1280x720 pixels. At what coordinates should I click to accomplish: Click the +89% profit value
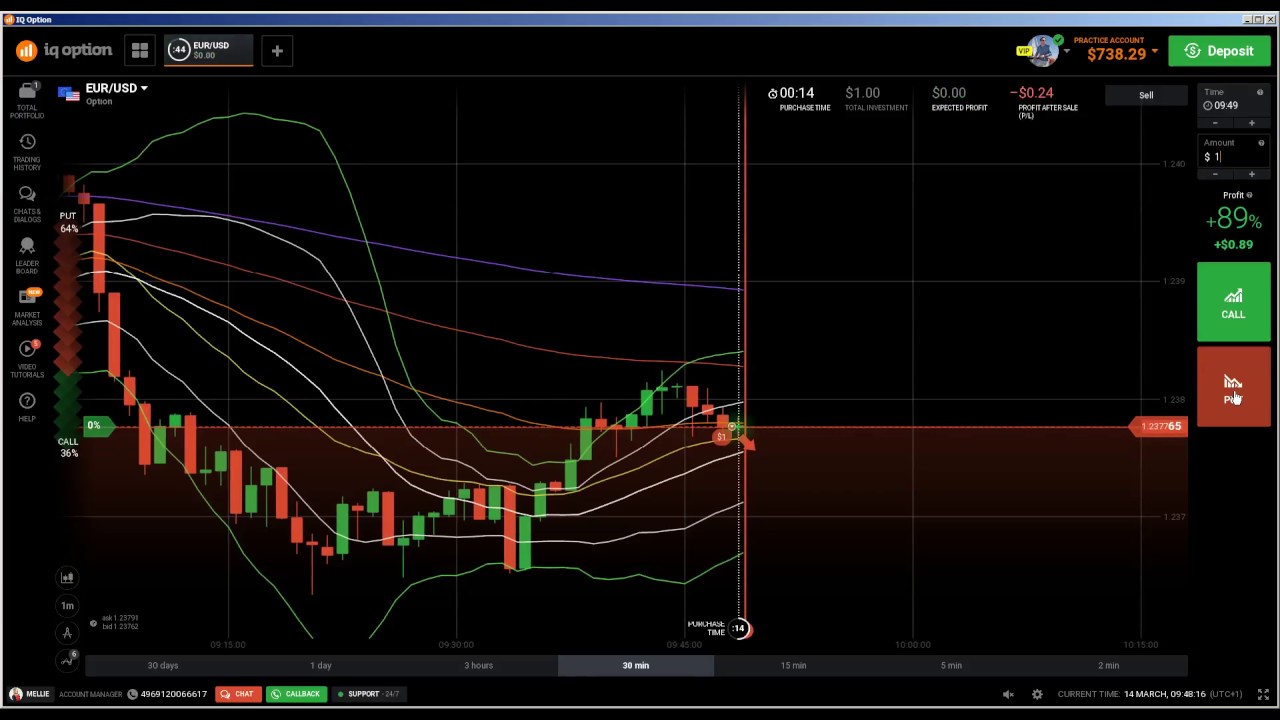point(1233,219)
